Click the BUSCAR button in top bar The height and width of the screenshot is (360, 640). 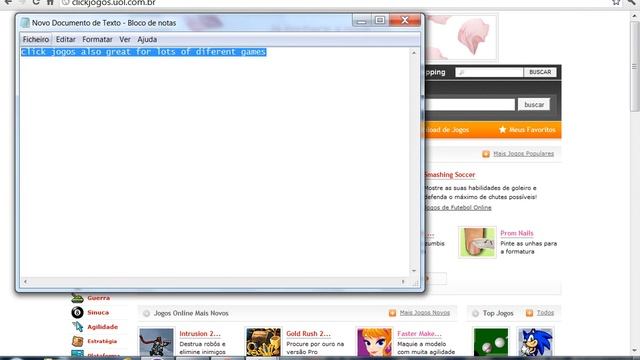(x=540, y=72)
